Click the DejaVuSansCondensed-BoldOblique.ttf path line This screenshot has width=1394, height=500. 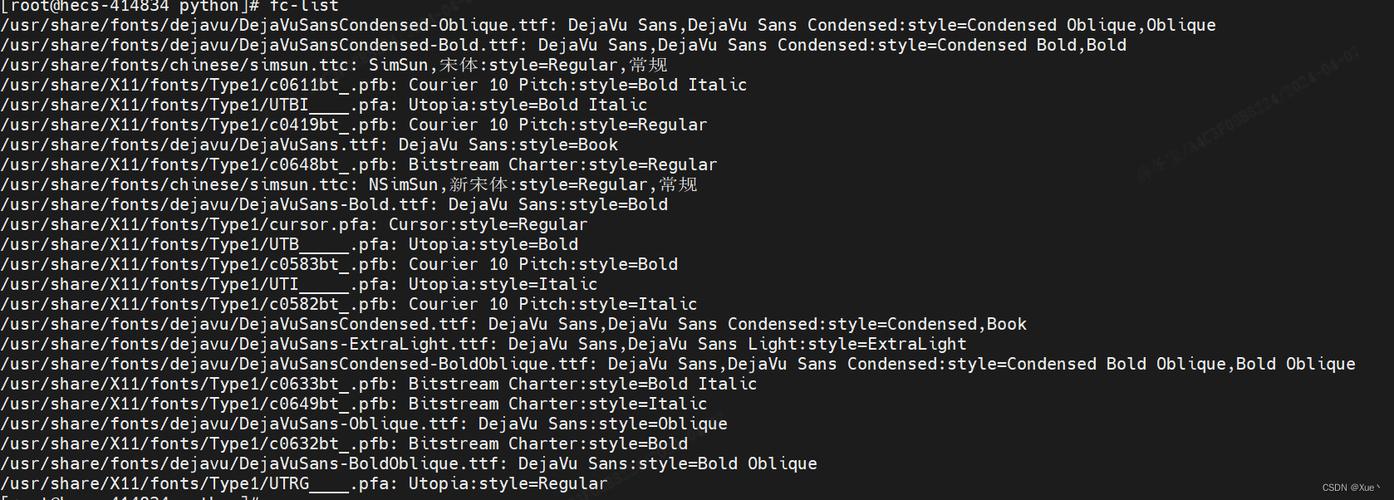(678, 365)
